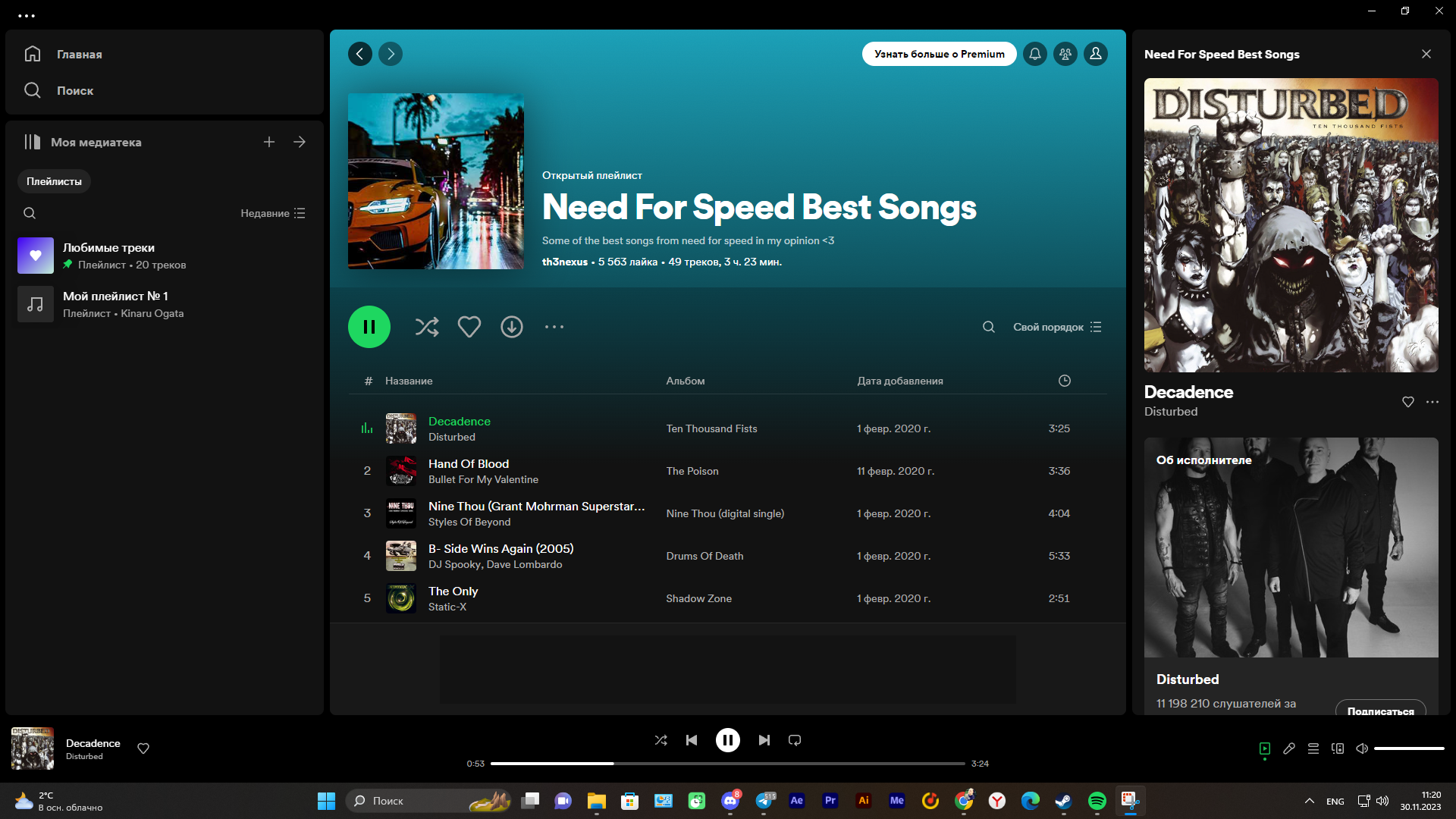The width and height of the screenshot is (1456, 819).
Task: Skip to next track
Action: (x=764, y=740)
